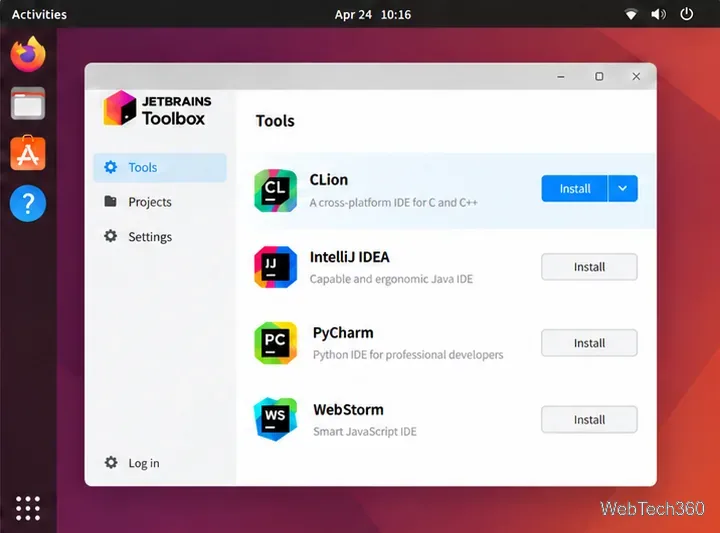
Task: Show Applications grid in the dock
Action: tap(28, 508)
